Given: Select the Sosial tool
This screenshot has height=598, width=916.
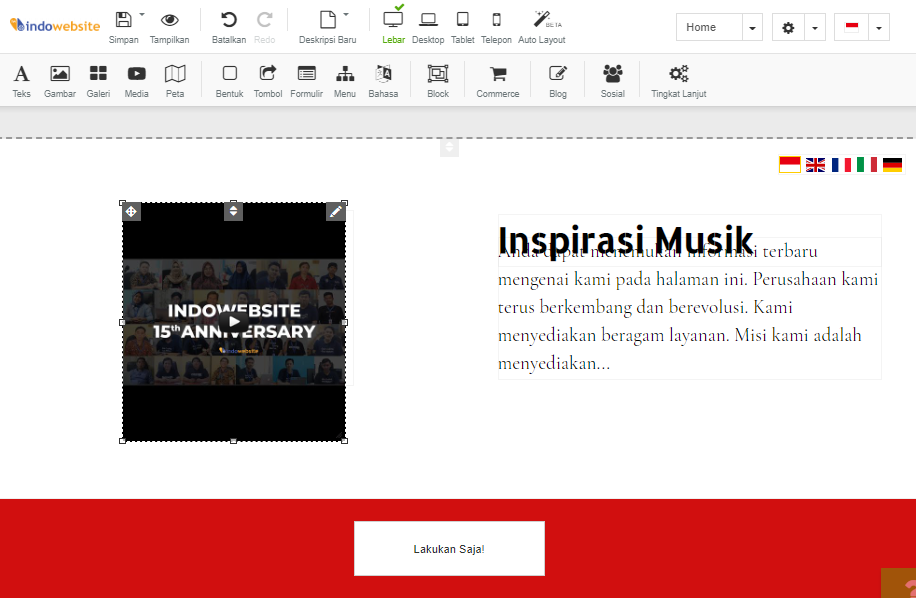Looking at the screenshot, I should coord(612,79).
